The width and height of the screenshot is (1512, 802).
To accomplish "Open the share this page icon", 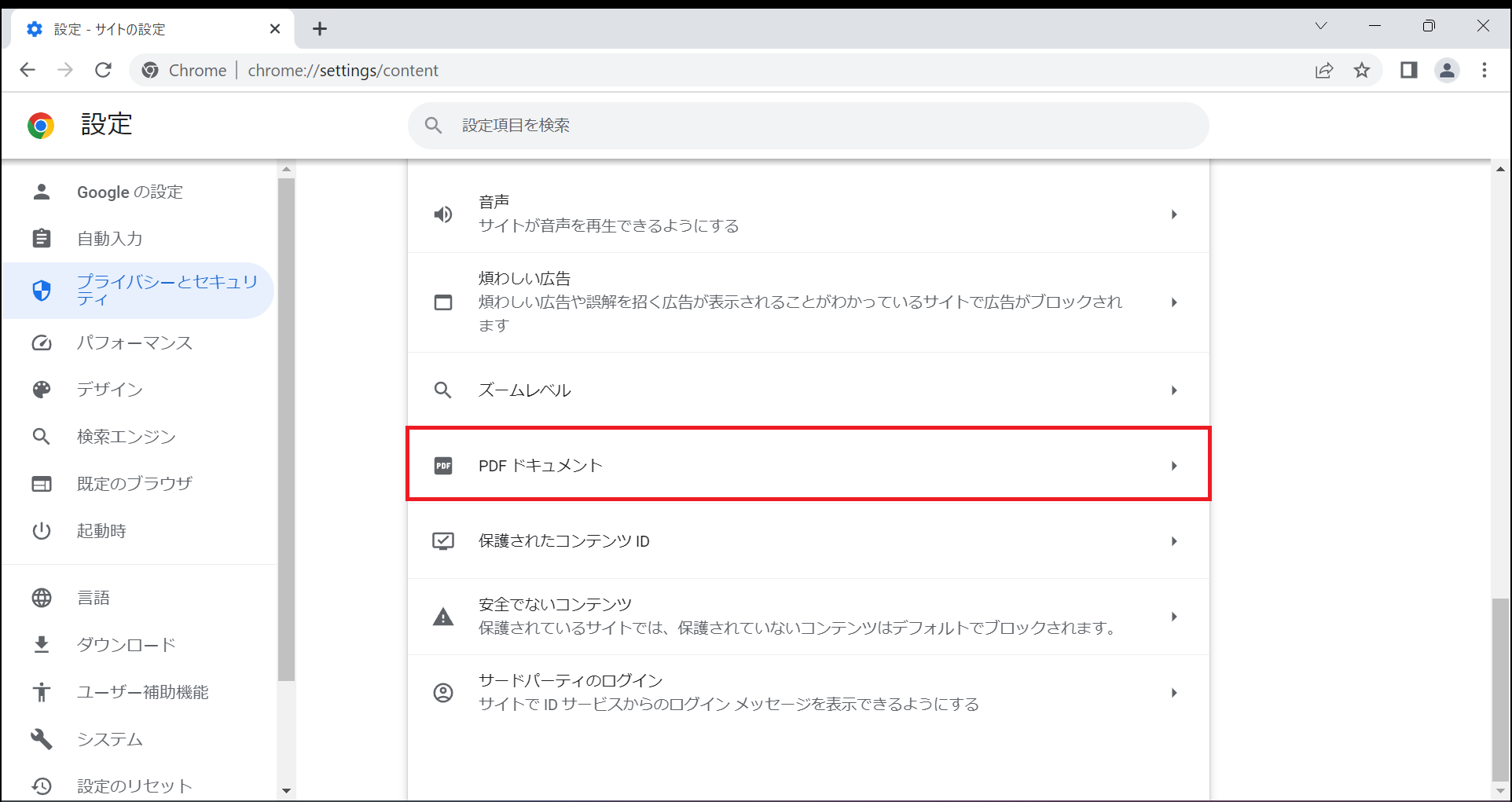I will pos(1324,70).
